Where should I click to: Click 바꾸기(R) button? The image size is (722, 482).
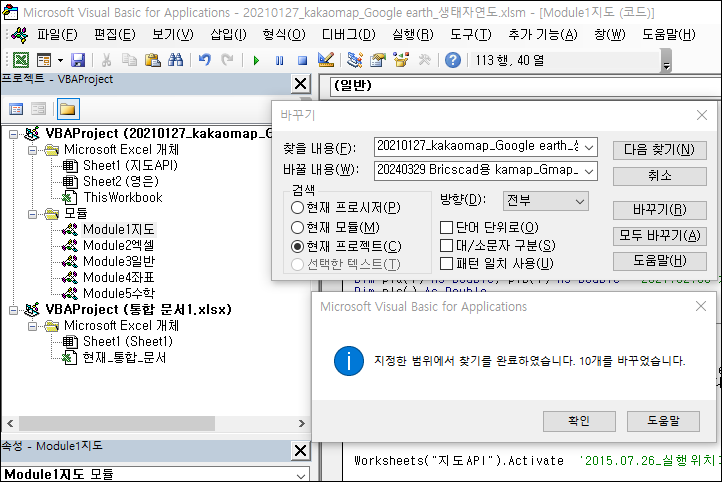659,210
